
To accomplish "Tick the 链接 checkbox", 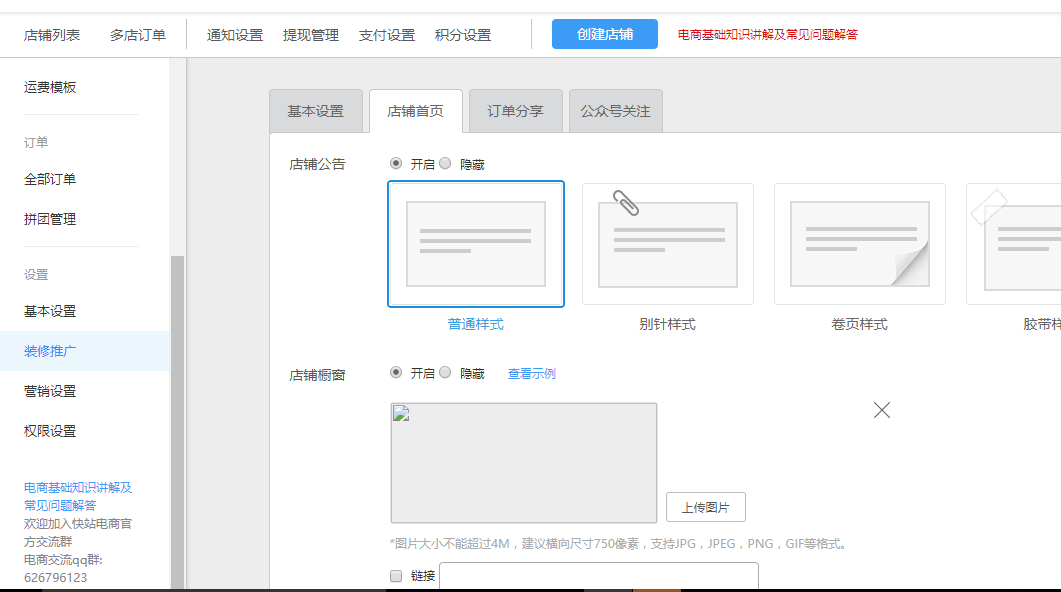I will pos(396,576).
